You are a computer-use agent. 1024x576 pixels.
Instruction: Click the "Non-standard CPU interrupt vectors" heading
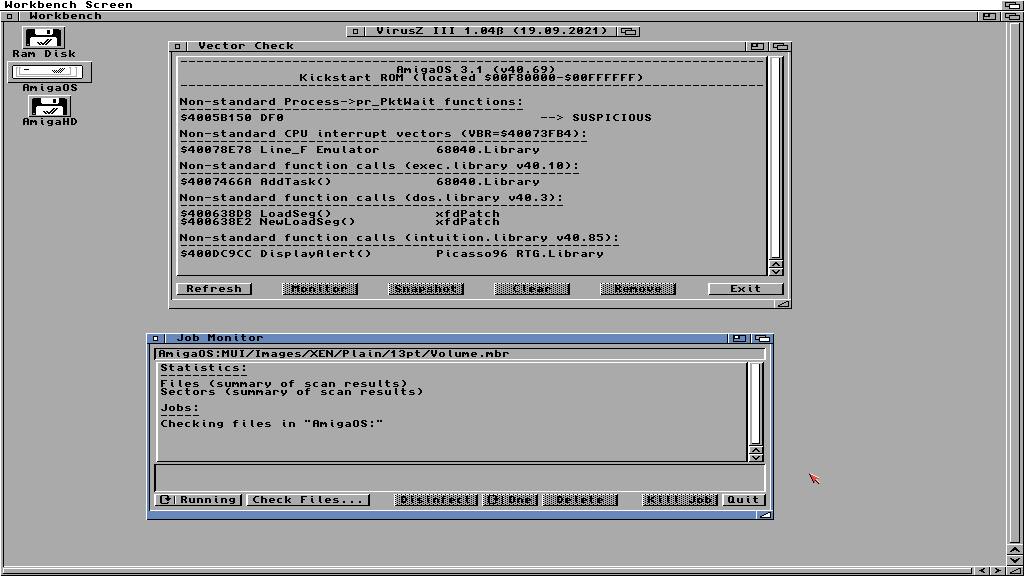pos(383,134)
